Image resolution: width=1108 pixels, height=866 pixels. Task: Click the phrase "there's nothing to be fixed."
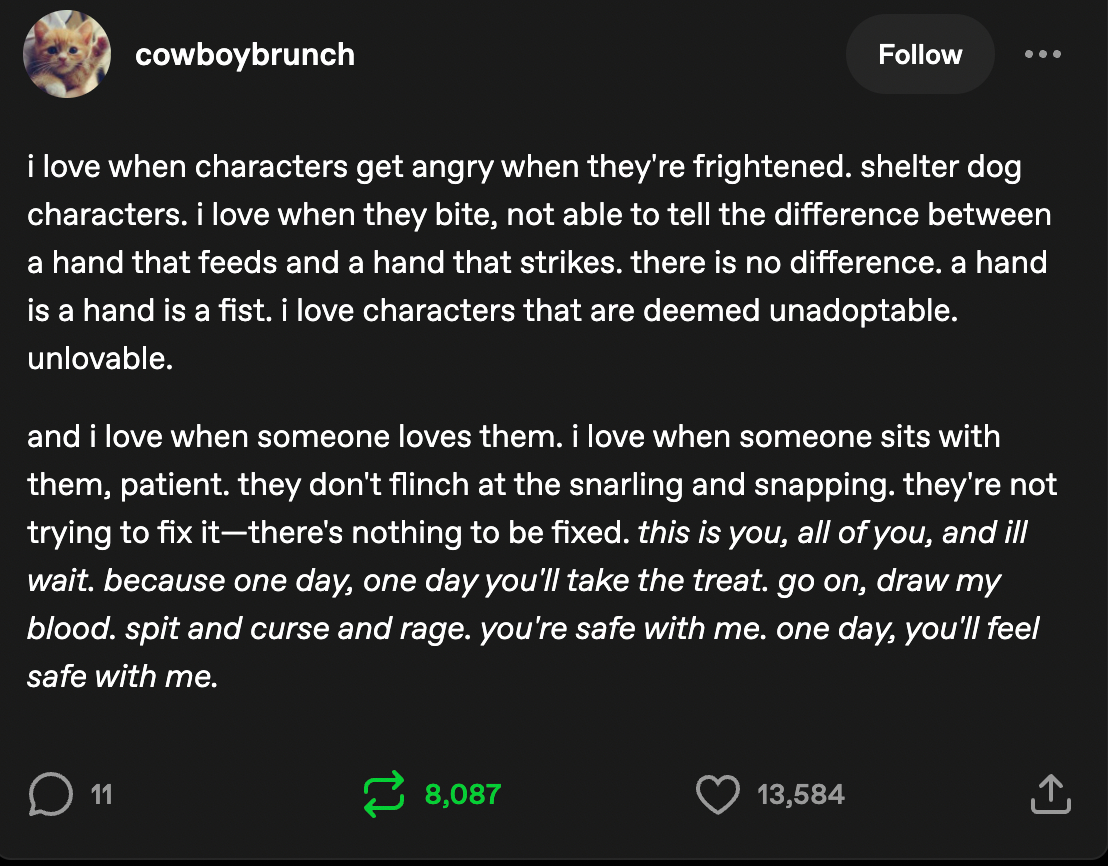click(438, 533)
